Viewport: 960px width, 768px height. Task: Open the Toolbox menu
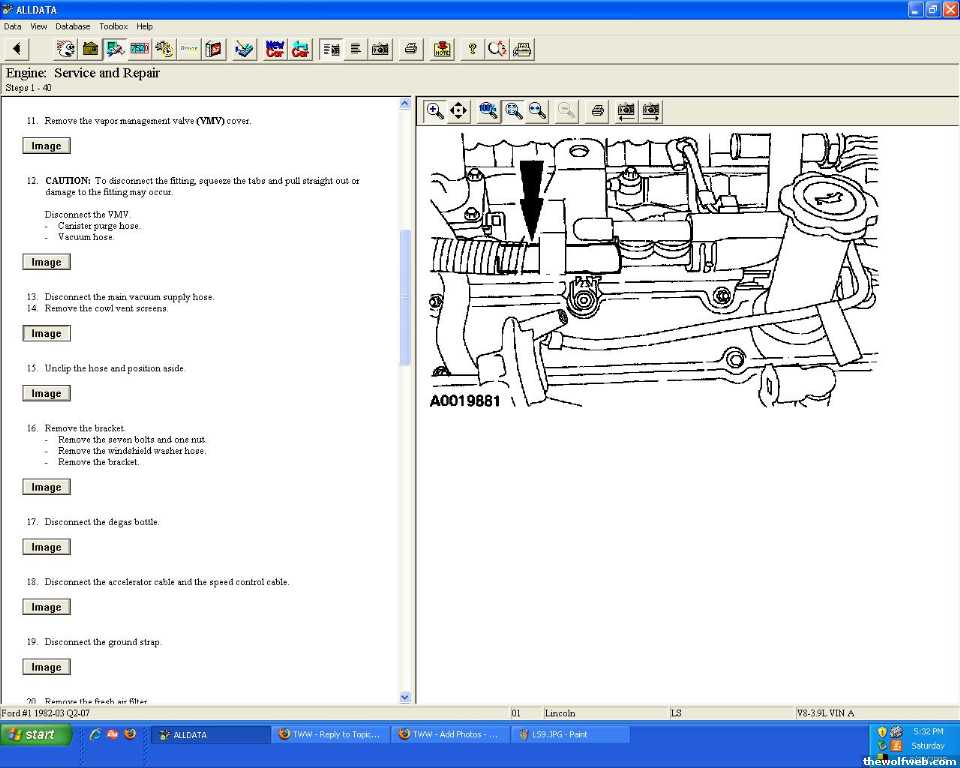click(113, 26)
